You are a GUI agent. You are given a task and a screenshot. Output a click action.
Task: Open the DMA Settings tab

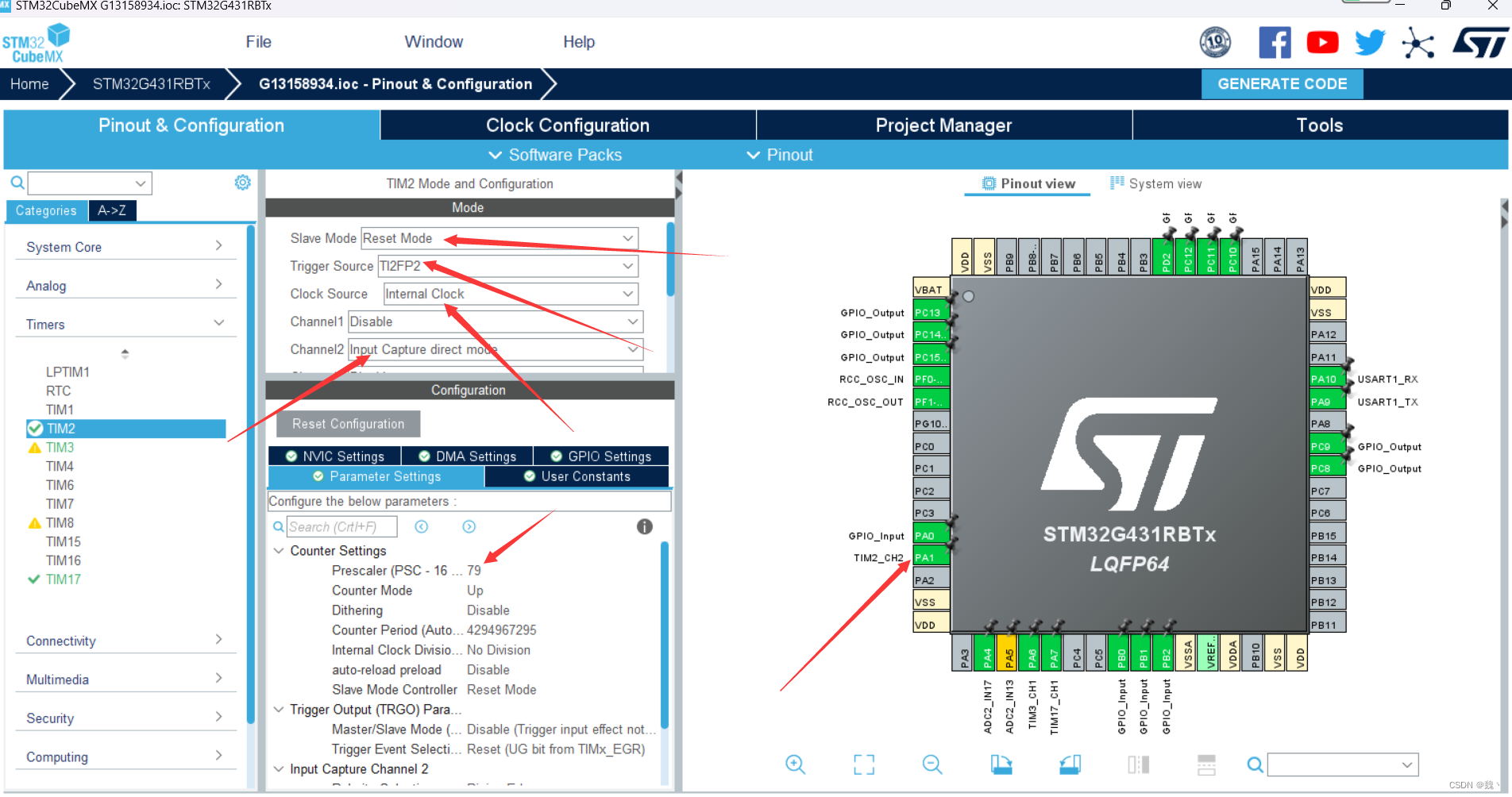click(467, 456)
